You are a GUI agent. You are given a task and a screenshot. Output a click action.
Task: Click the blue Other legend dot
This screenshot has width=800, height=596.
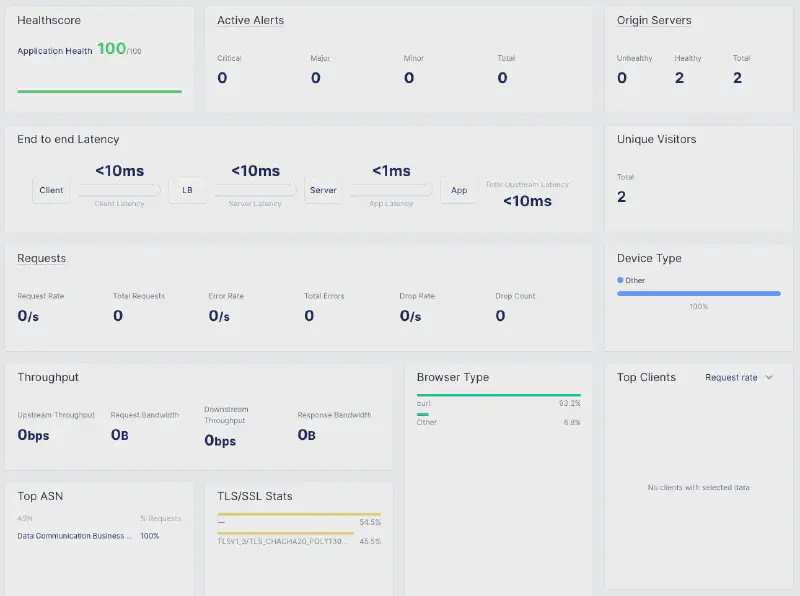620,280
